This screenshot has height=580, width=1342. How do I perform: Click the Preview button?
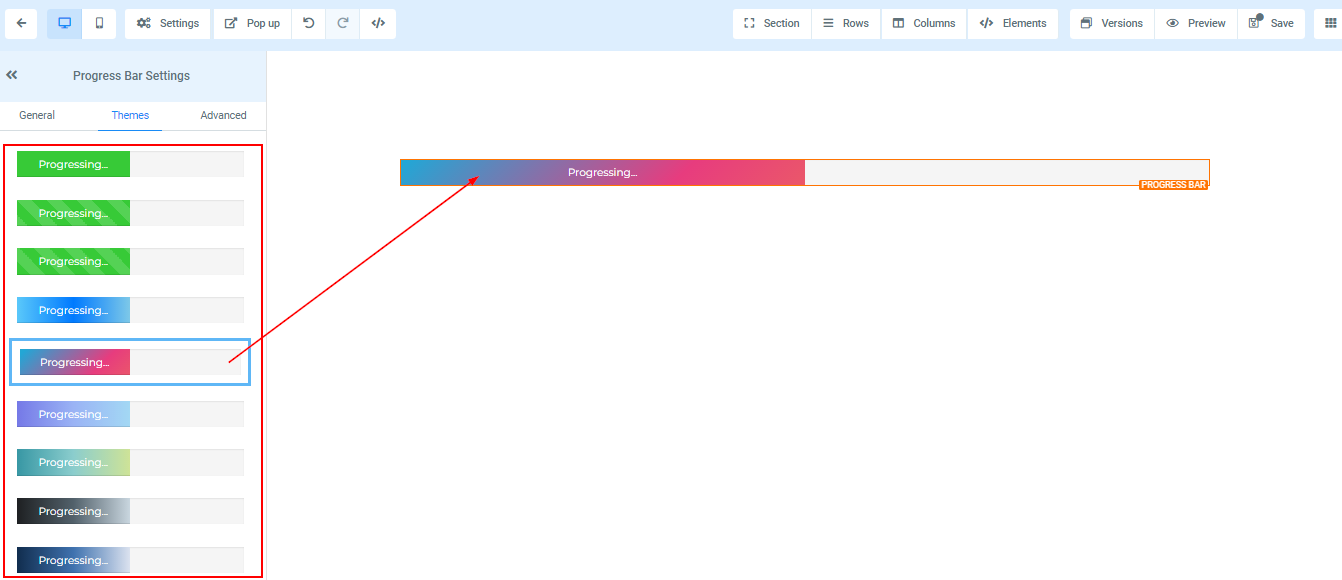coord(1196,23)
